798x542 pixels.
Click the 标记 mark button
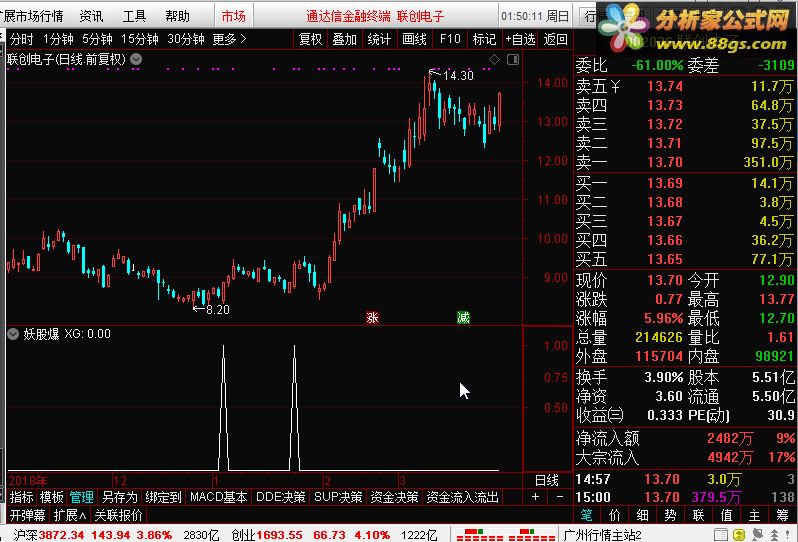click(x=484, y=39)
